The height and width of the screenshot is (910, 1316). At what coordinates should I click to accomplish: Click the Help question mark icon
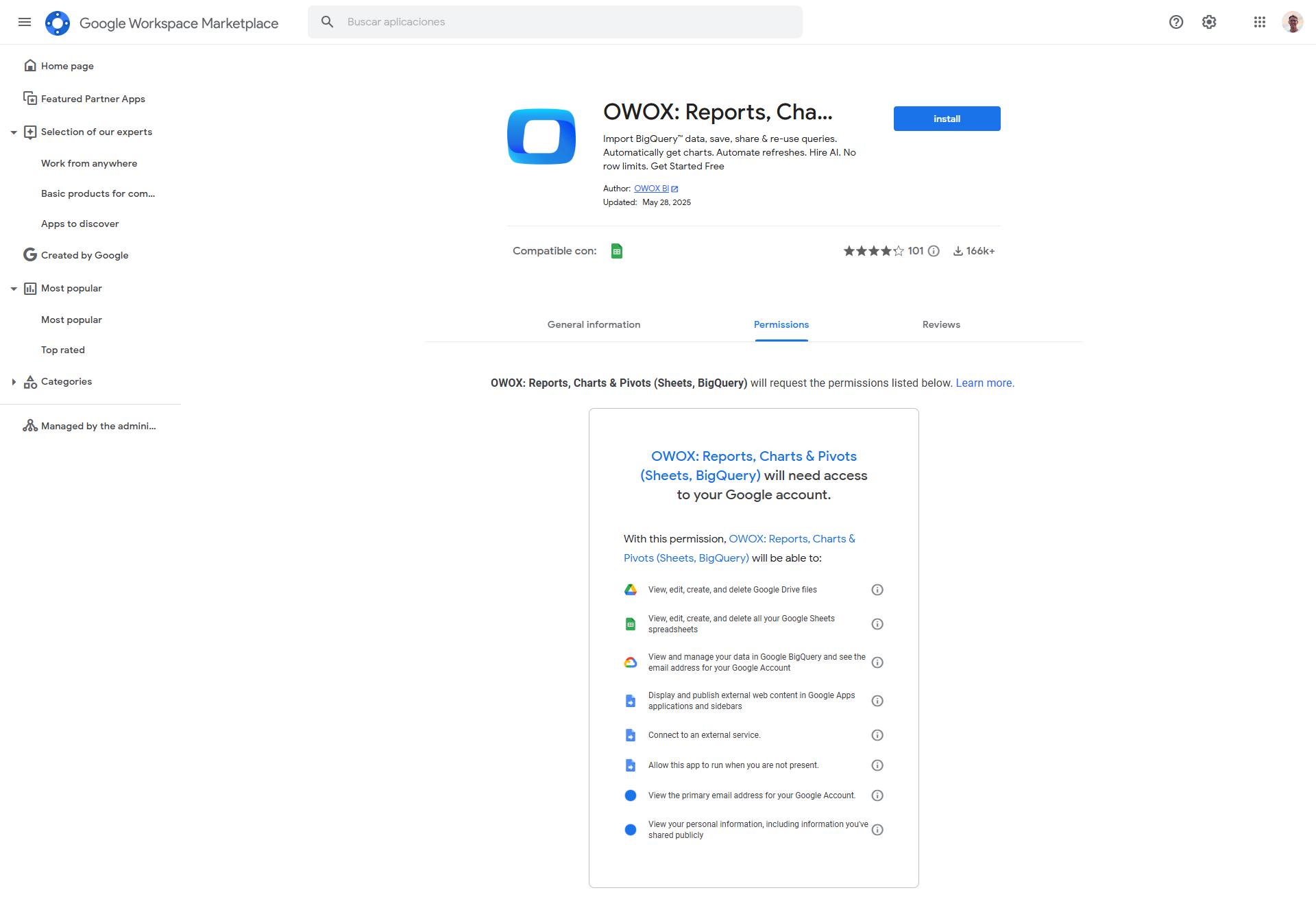click(x=1176, y=22)
